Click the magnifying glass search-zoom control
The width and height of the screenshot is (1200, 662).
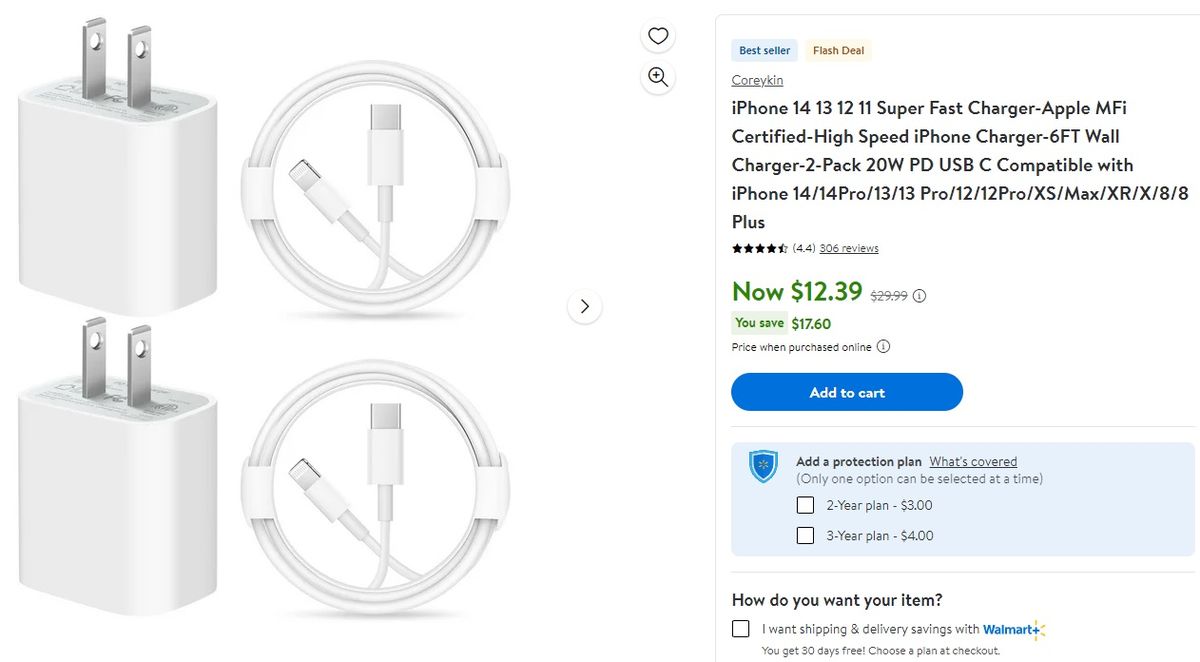pyautogui.click(x=657, y=76)
